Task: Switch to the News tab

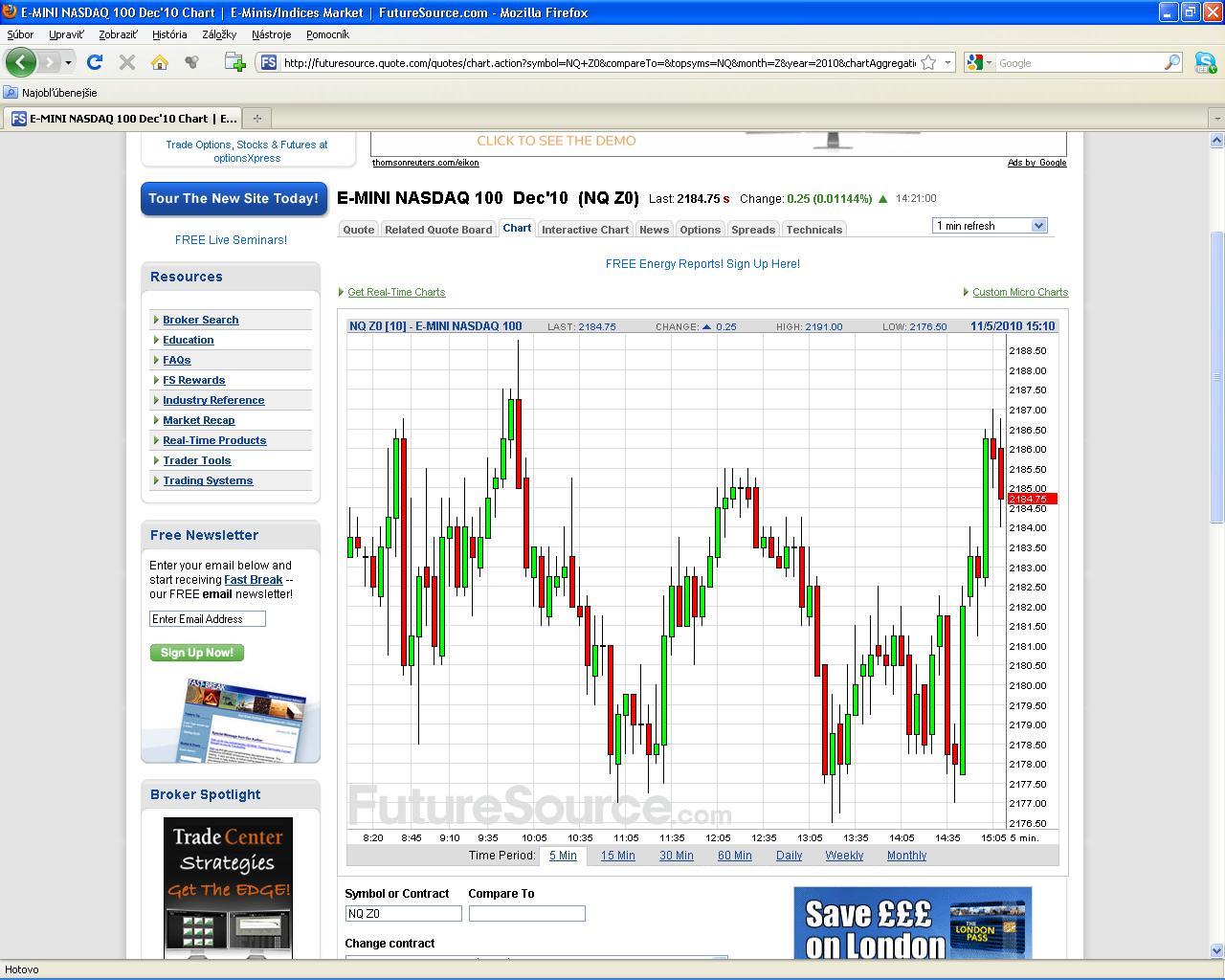Action: point(655,230)
